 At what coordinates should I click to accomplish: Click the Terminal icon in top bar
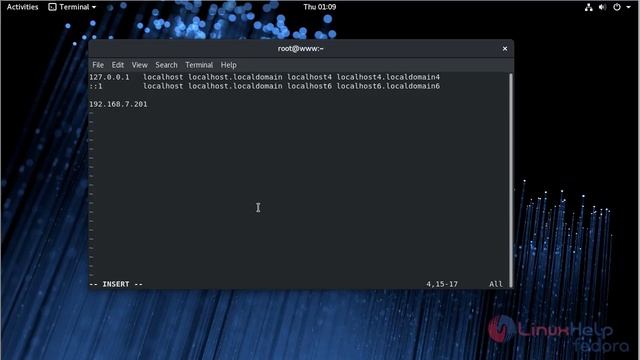(52, 7)
